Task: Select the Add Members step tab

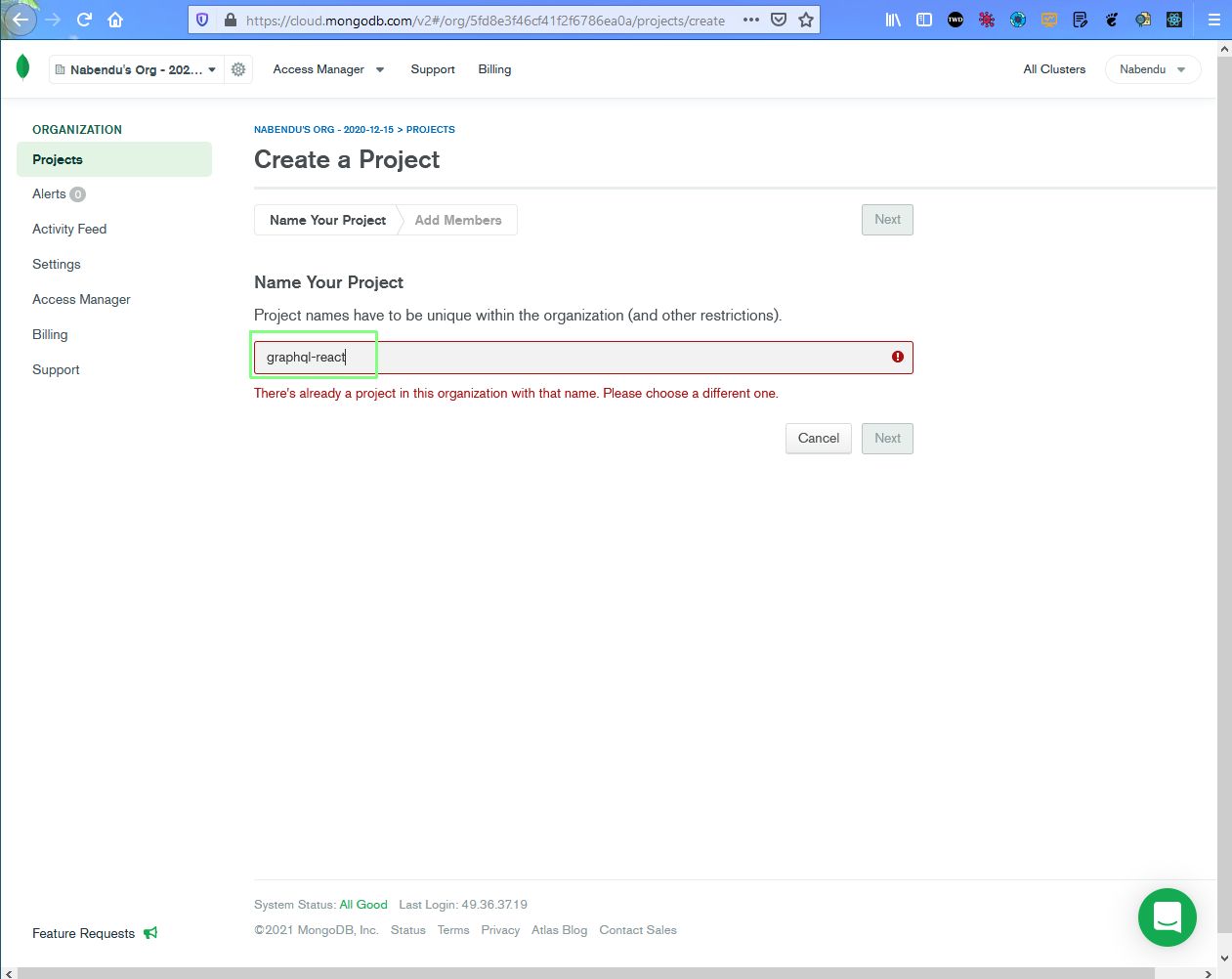Action: click(x=458, y=220)
